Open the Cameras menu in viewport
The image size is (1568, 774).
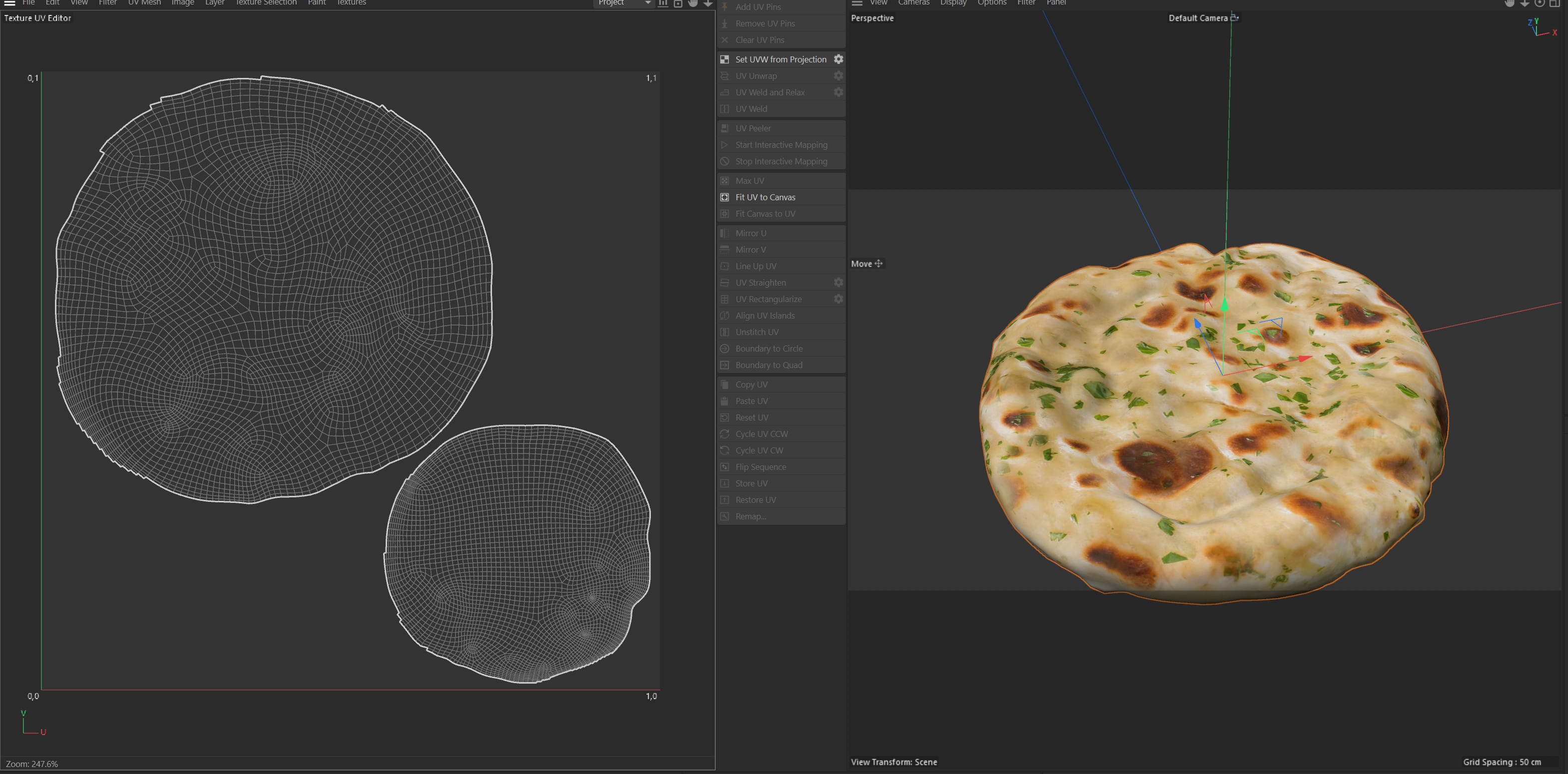point(914,3)
